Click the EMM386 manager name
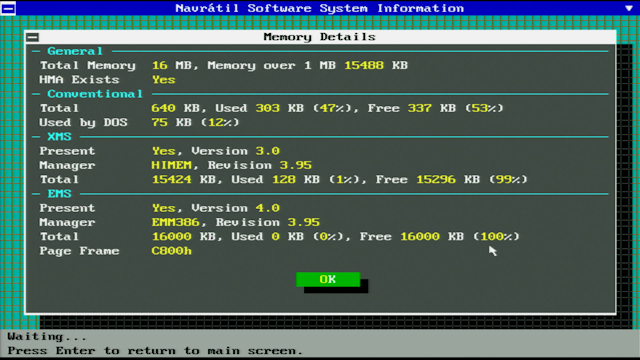 [175, 222]
